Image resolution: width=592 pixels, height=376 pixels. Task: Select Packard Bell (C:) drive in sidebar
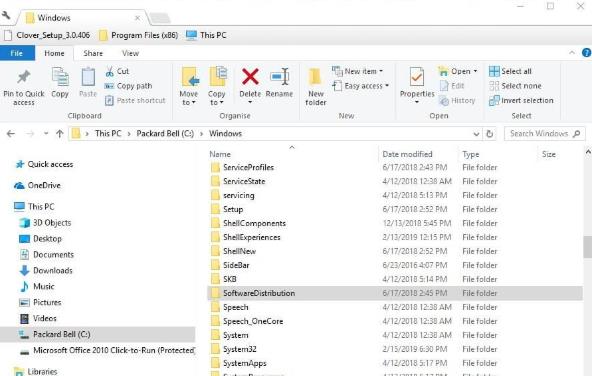[x=97, y=334]
